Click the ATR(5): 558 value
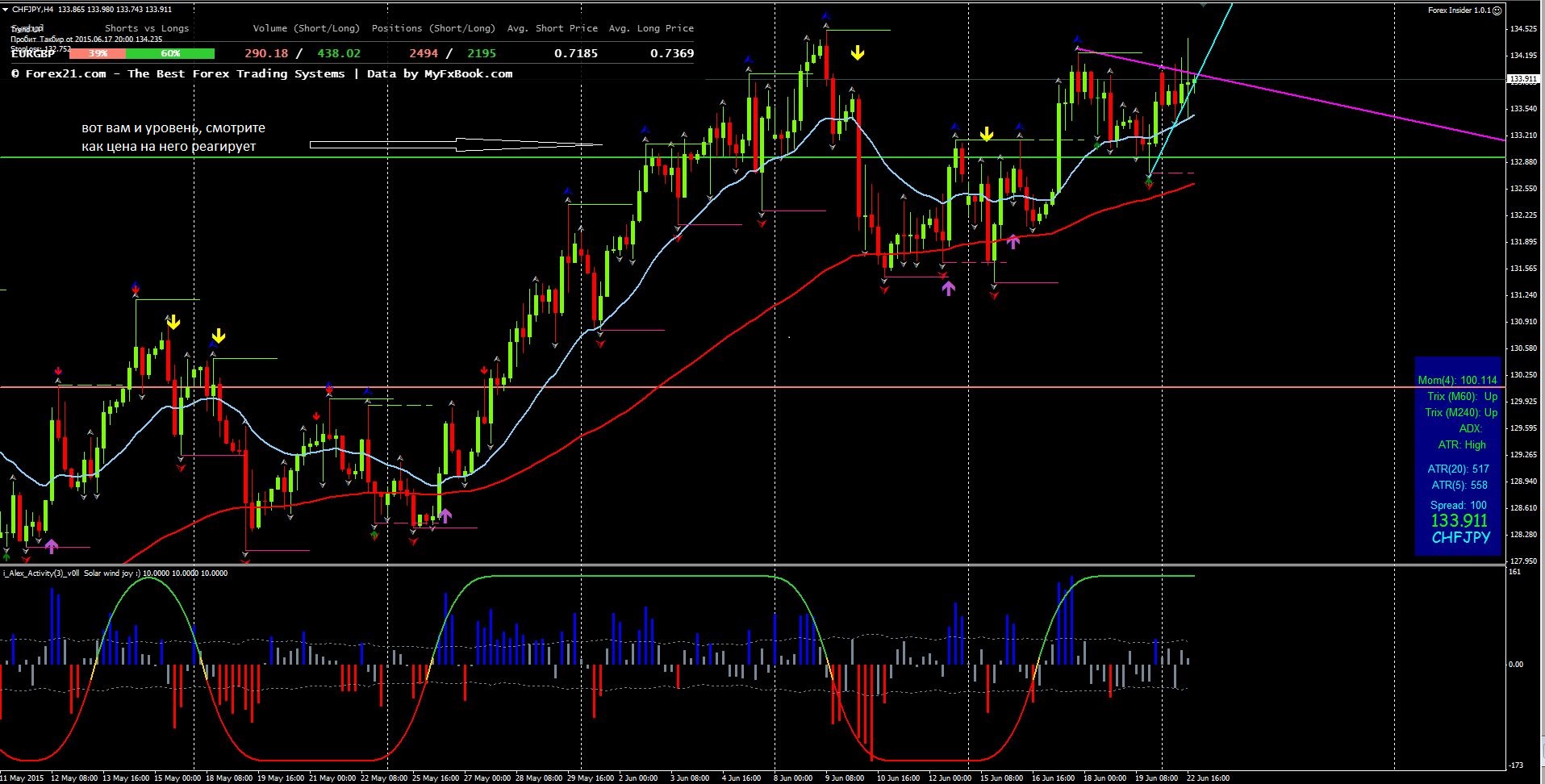 [x=1459, y=485]
